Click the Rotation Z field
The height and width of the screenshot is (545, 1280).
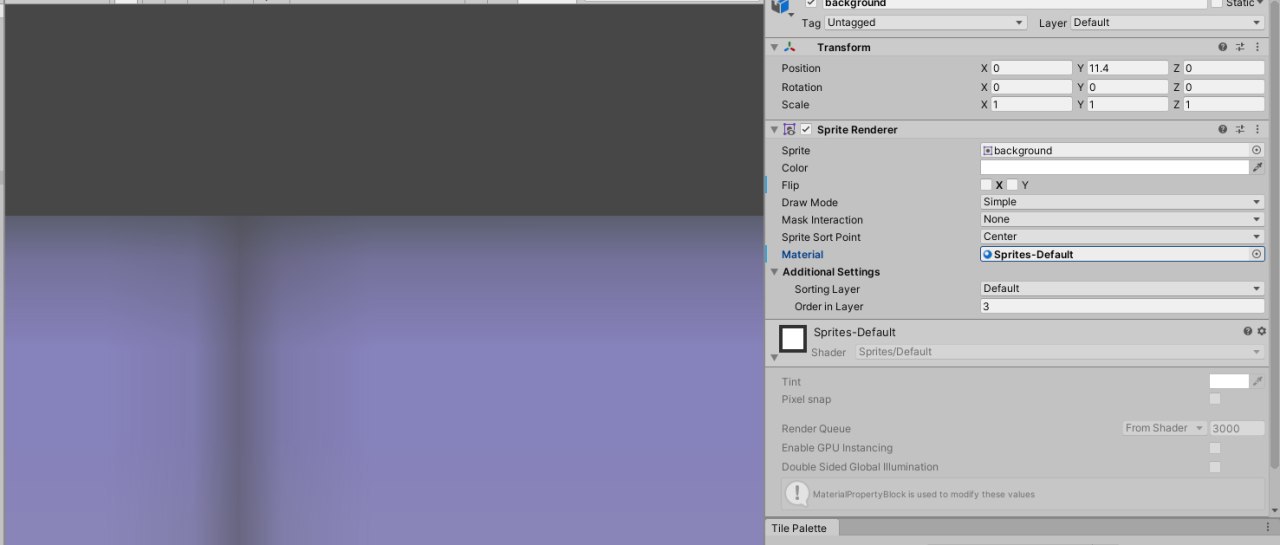coord(1224,87)
